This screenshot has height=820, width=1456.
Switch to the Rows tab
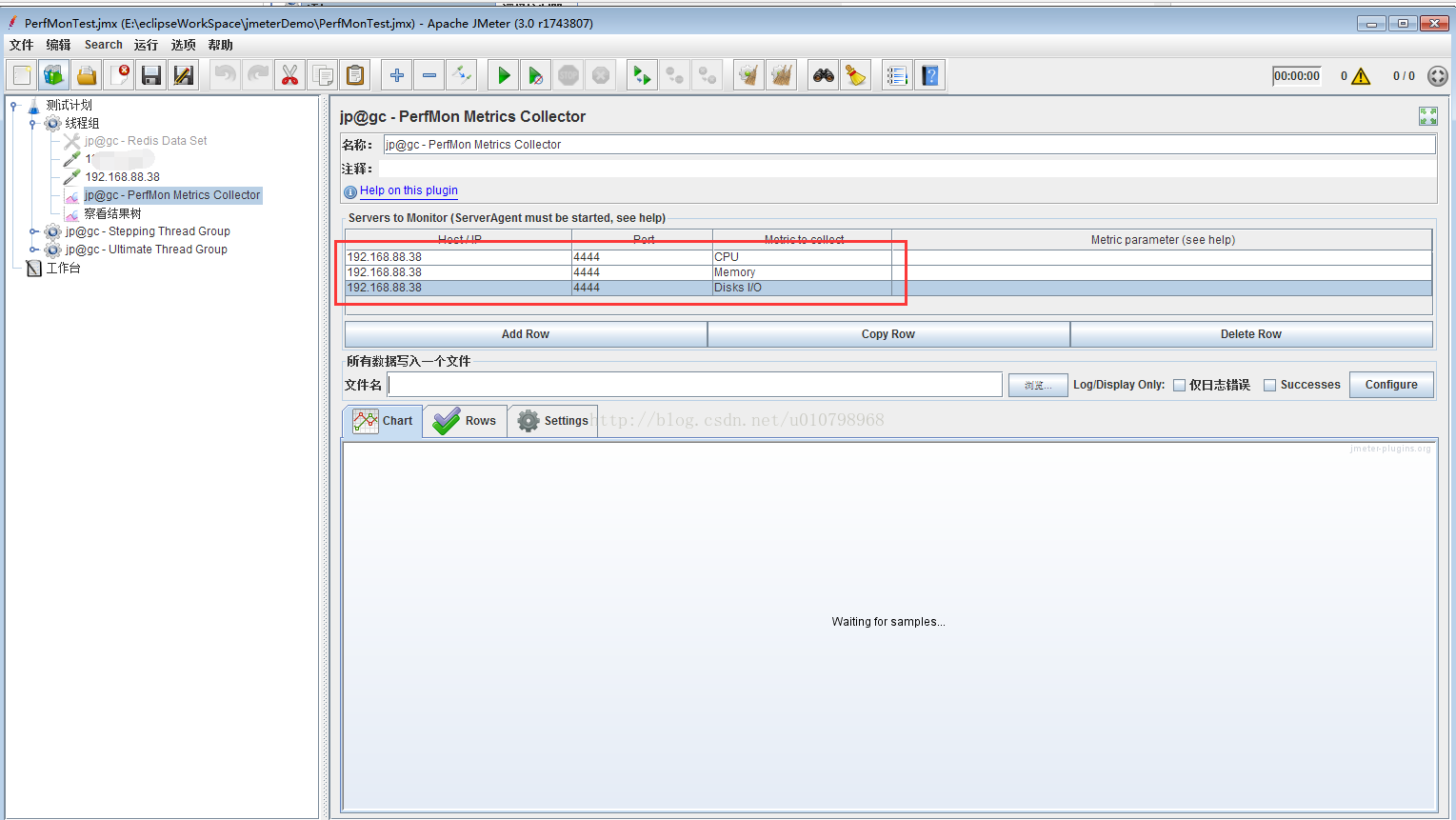pyautogui.click(x=466, y=421)
